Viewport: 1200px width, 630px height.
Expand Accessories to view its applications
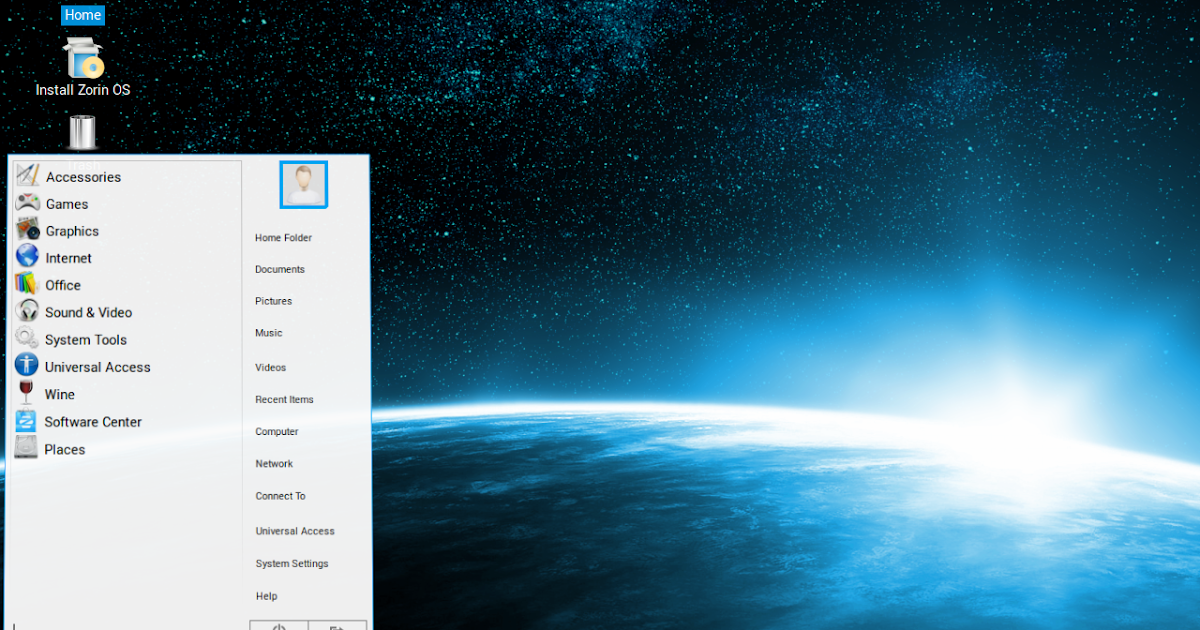[x=83, y=175]
